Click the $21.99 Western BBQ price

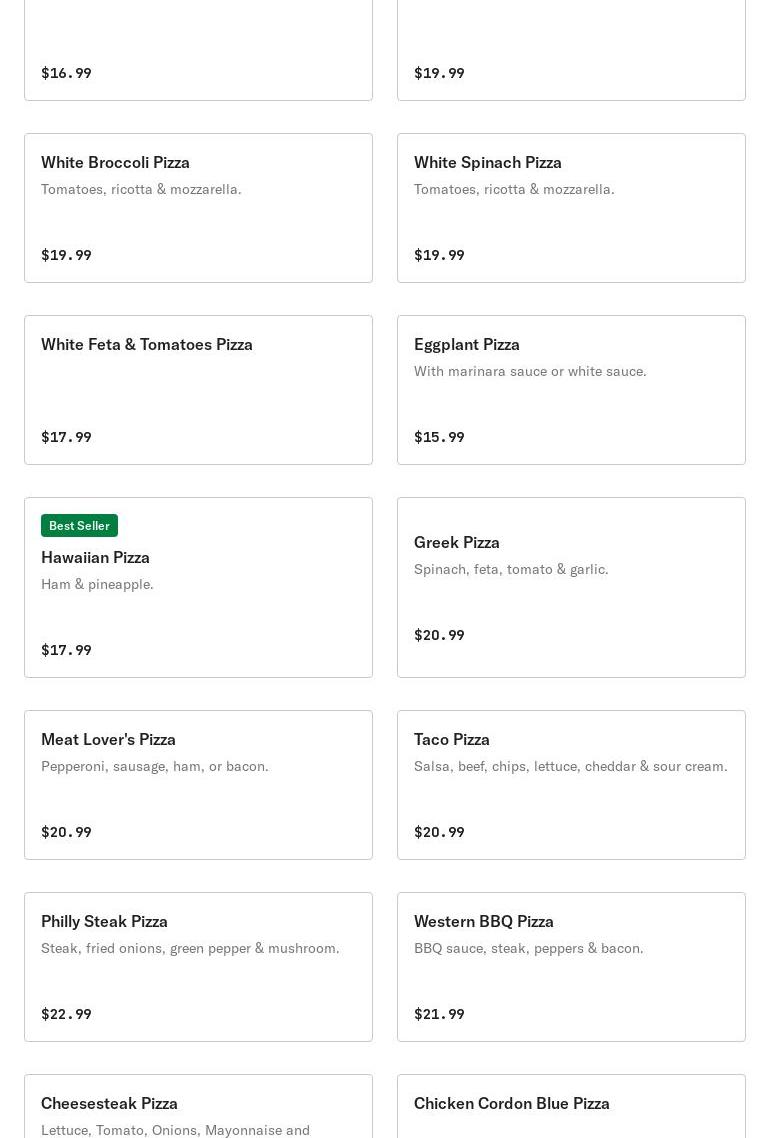point(439,1014)
